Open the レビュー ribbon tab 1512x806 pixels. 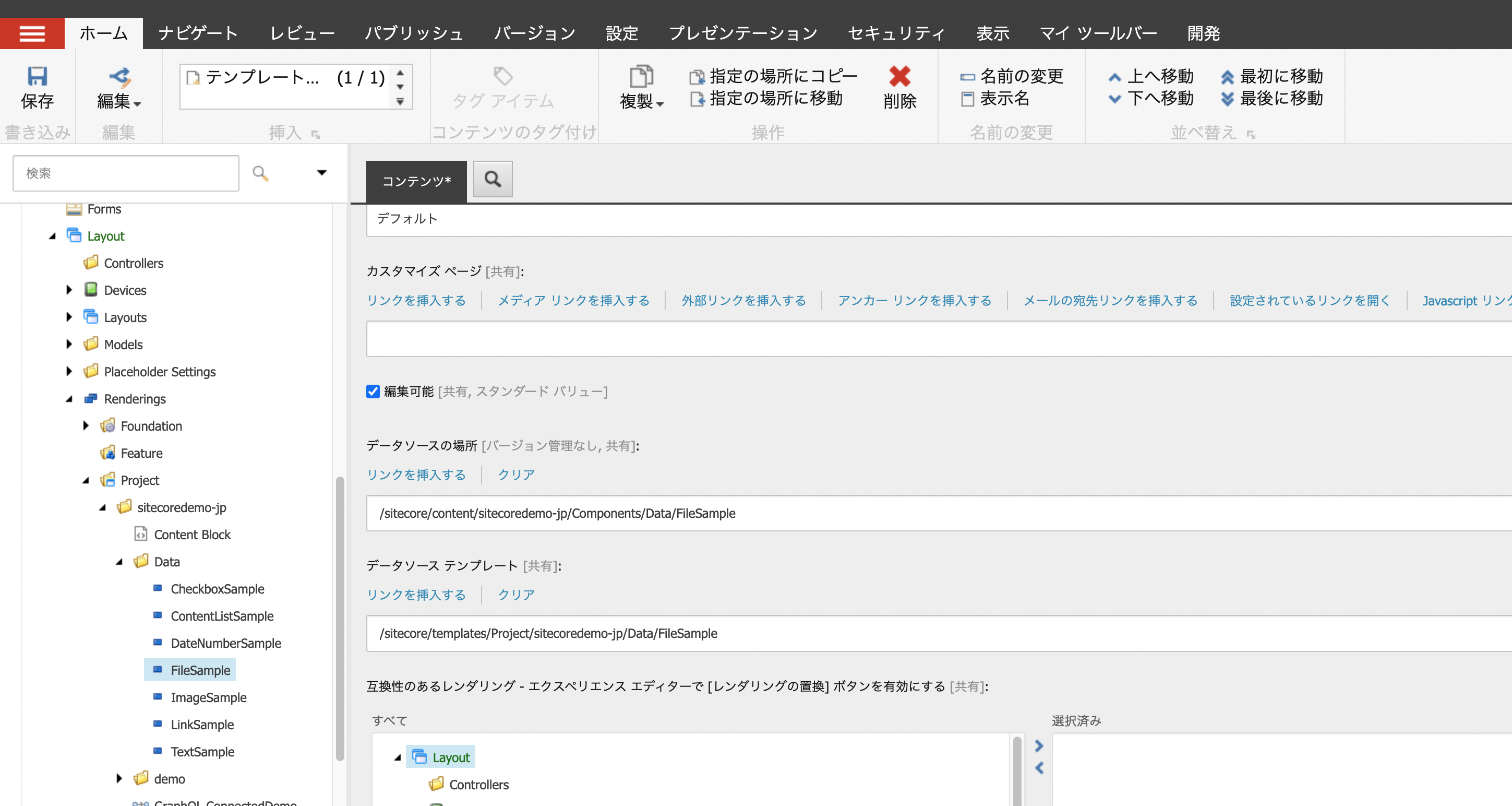tap(302, 33)
